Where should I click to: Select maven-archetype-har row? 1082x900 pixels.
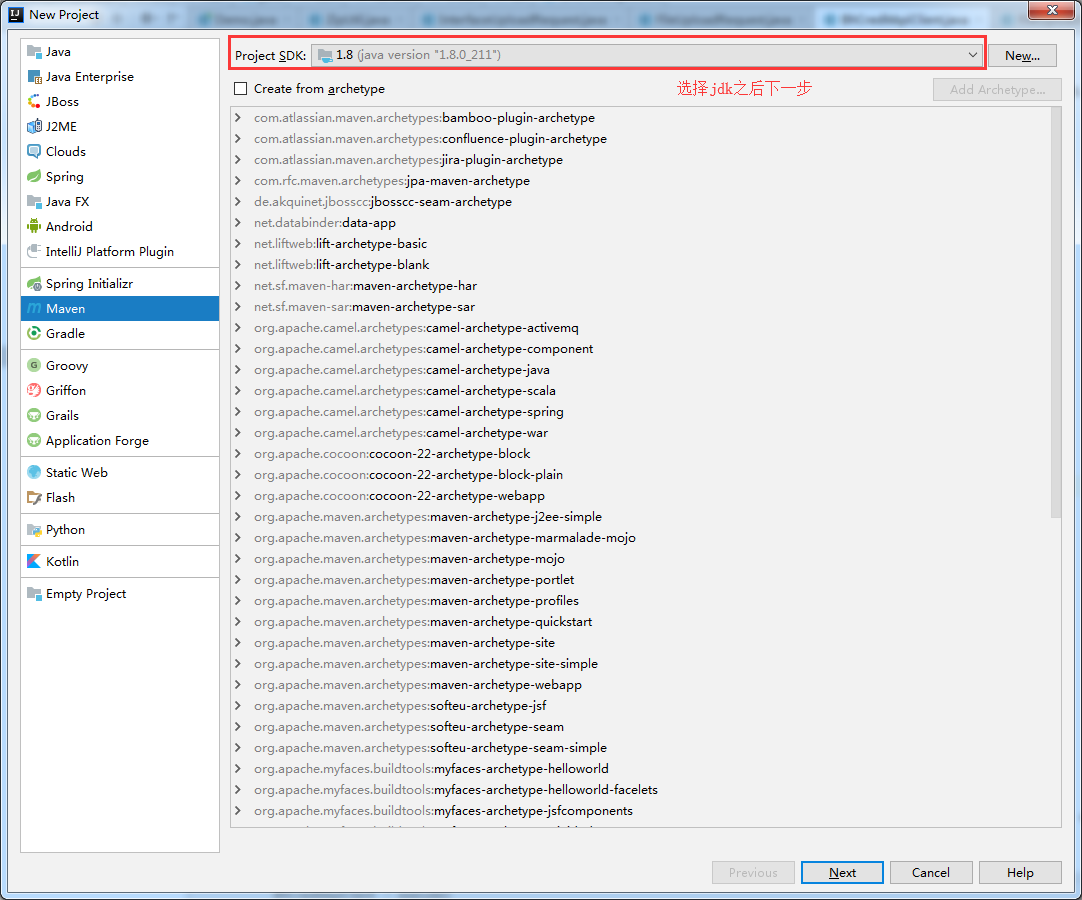[641, 286]
